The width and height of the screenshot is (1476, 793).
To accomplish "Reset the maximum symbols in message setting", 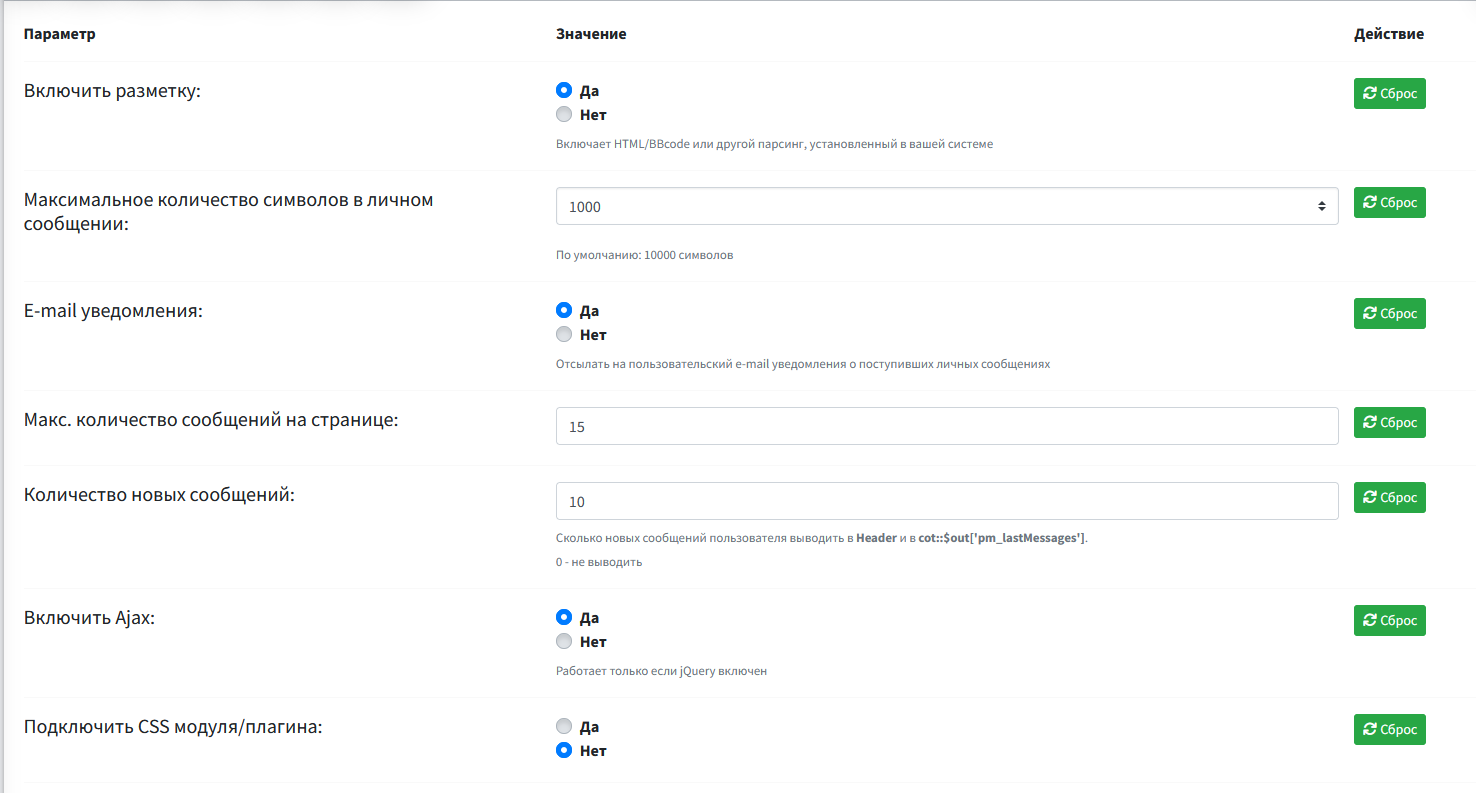I will click(x=1389, y=202).
